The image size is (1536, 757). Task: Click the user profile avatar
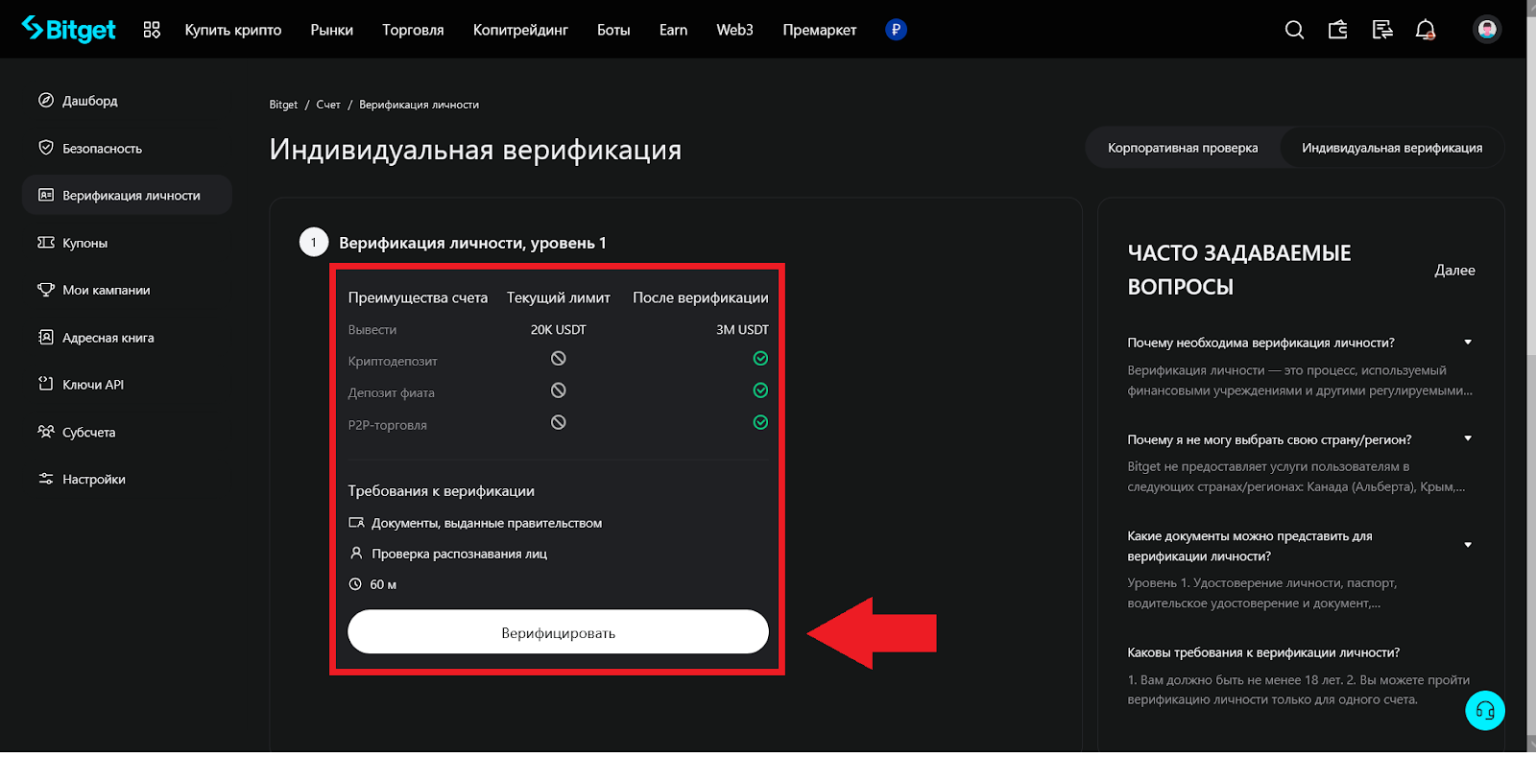(x=1487, y=29)
